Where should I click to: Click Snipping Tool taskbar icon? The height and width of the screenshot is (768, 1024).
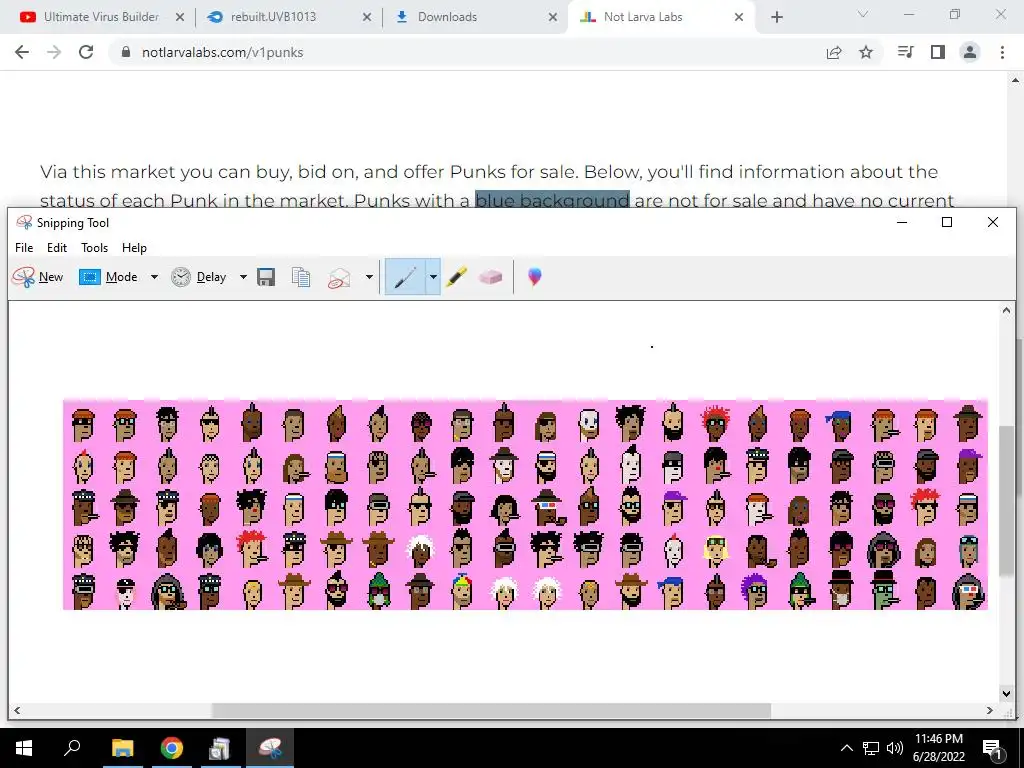pos(270,748)
